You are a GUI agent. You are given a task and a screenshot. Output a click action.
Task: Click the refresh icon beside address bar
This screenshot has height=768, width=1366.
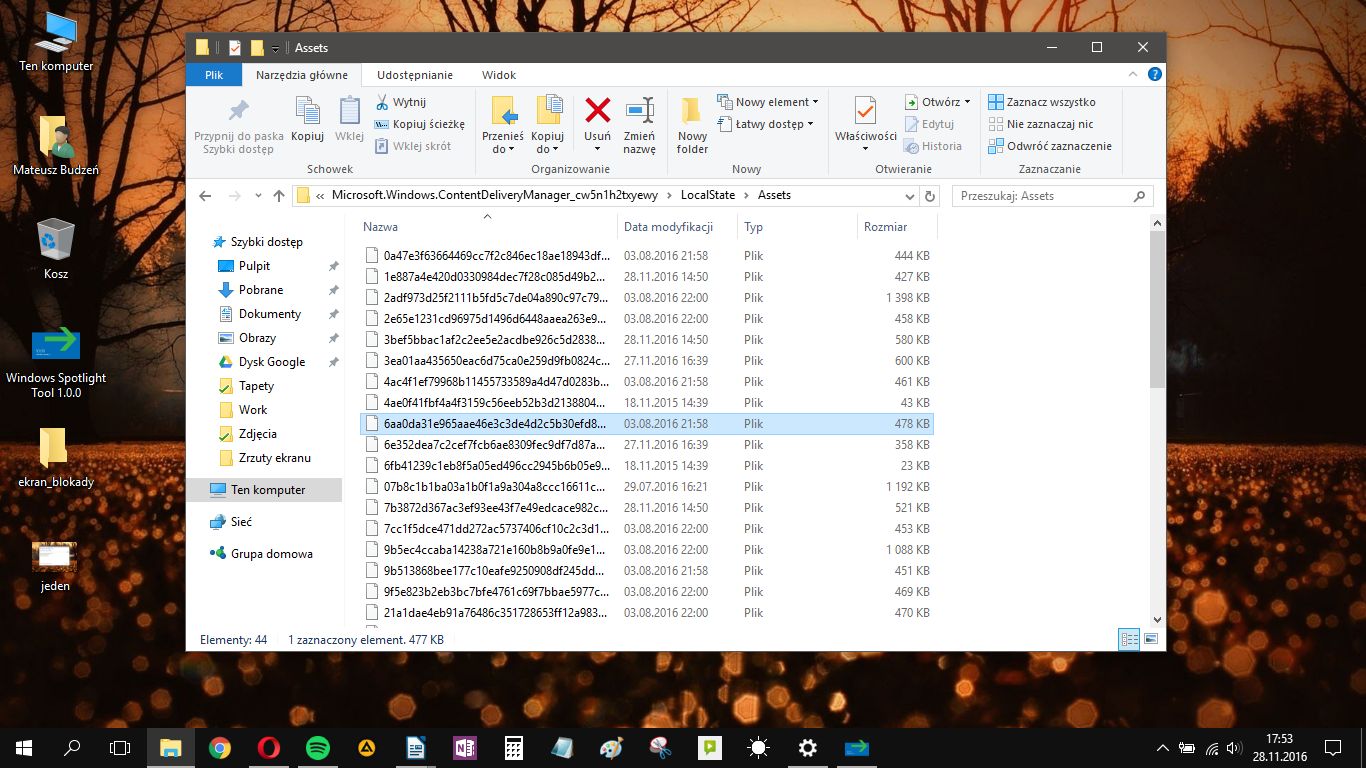930,196
